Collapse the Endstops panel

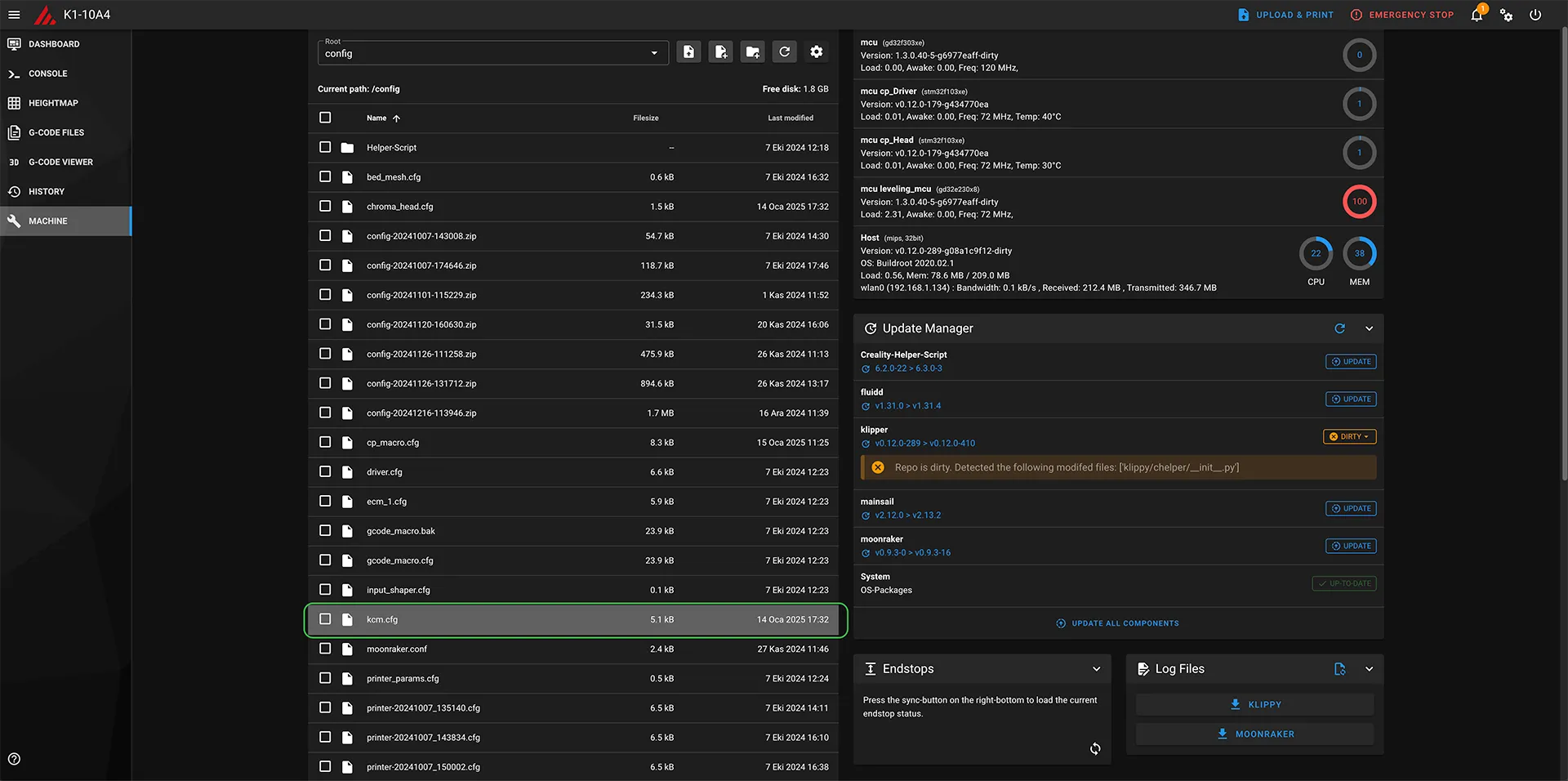(1096, 669)
